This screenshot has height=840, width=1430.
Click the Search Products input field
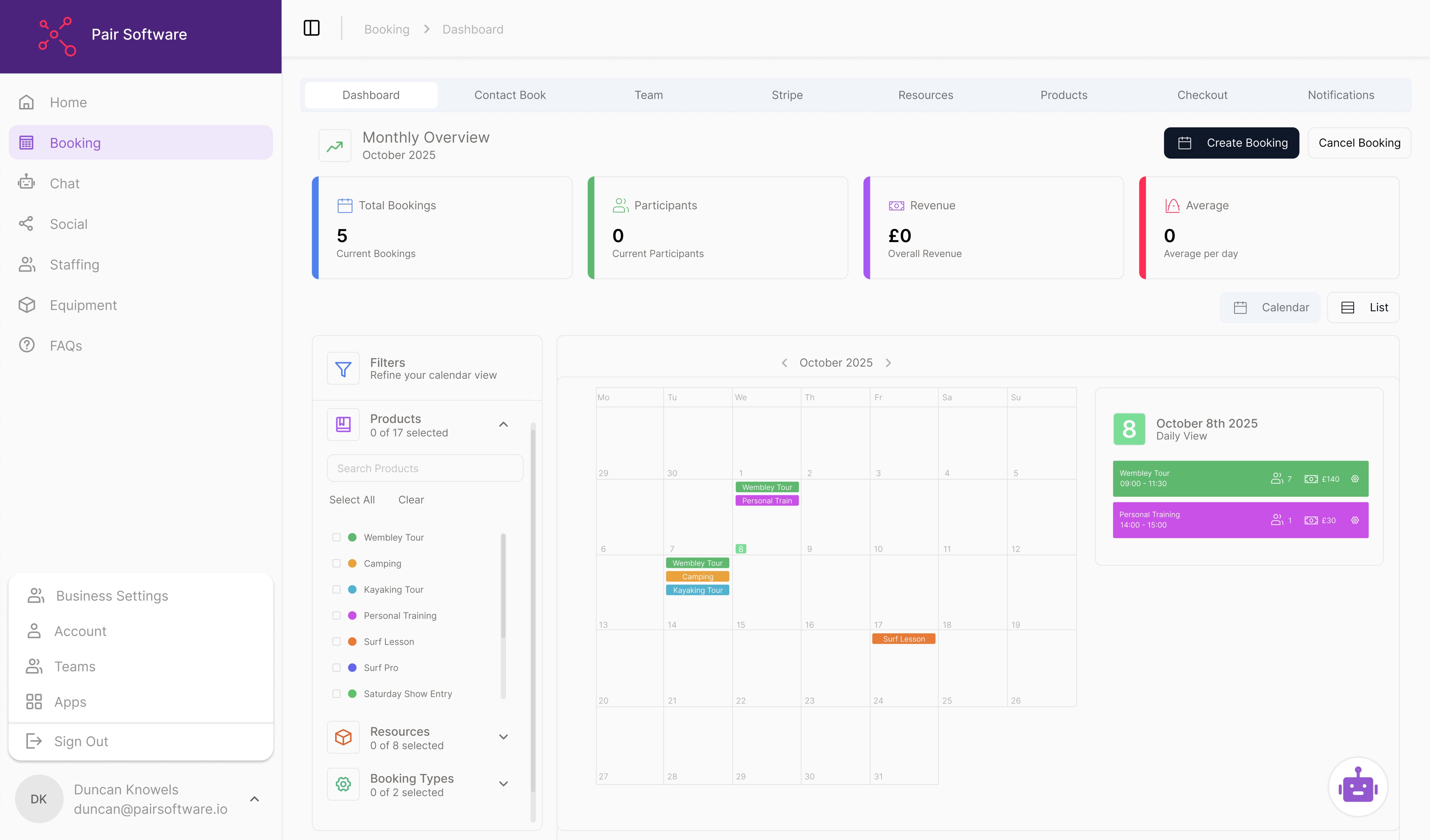tap(425, 468)
